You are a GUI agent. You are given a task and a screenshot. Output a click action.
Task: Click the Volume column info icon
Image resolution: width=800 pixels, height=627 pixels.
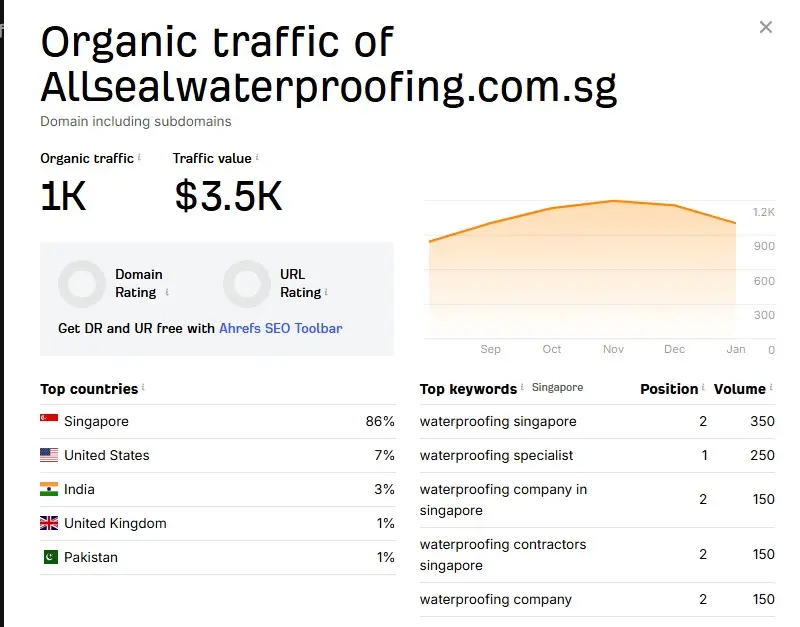point(771,388)
